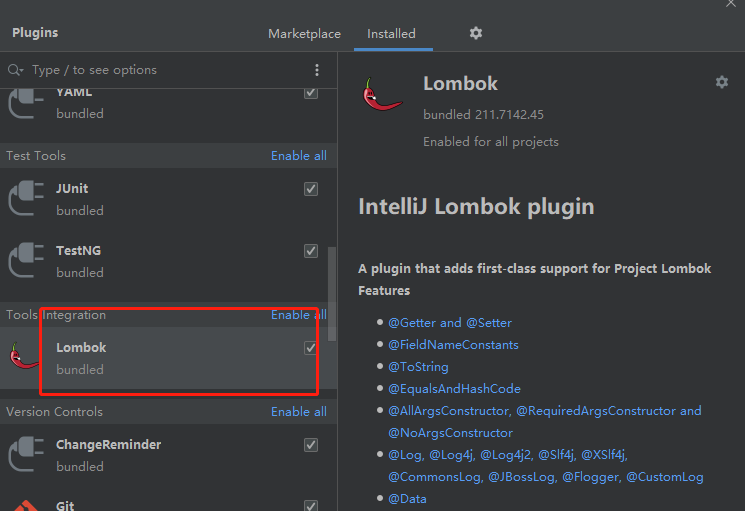Click the IntelliJ Lombok plugin heading

coord(476,207)
